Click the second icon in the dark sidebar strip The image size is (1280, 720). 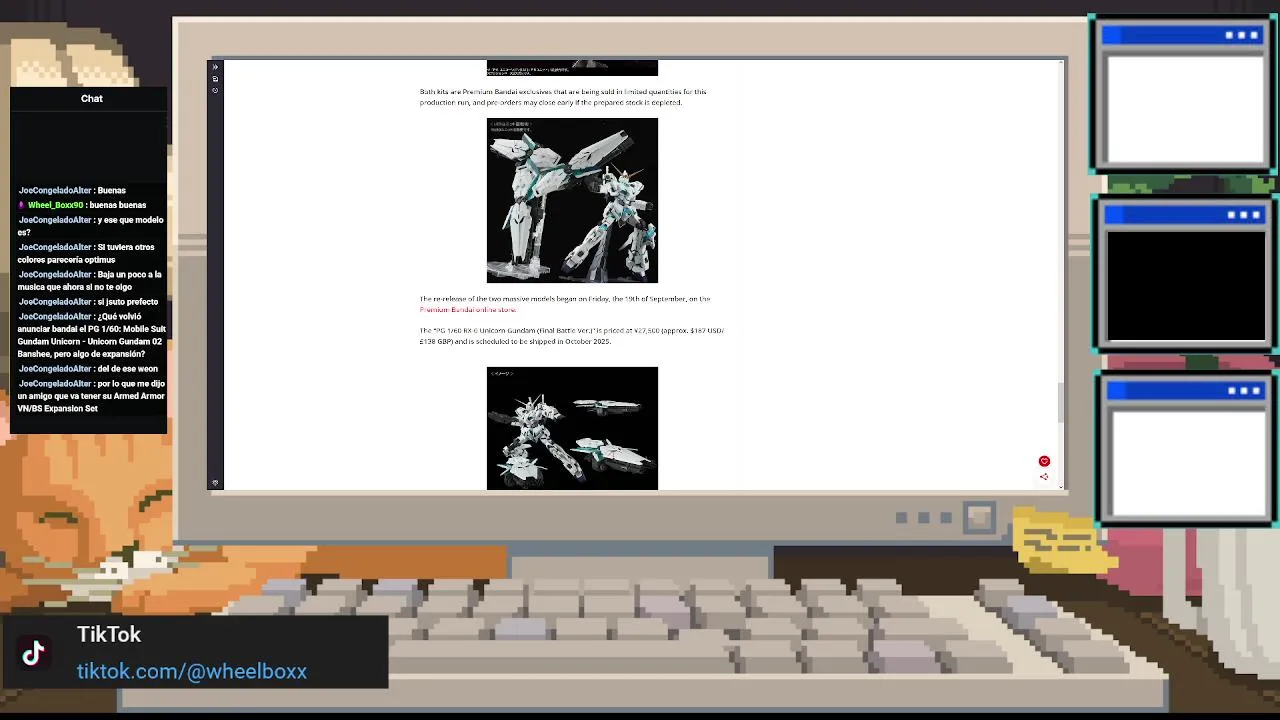[215, 79]
